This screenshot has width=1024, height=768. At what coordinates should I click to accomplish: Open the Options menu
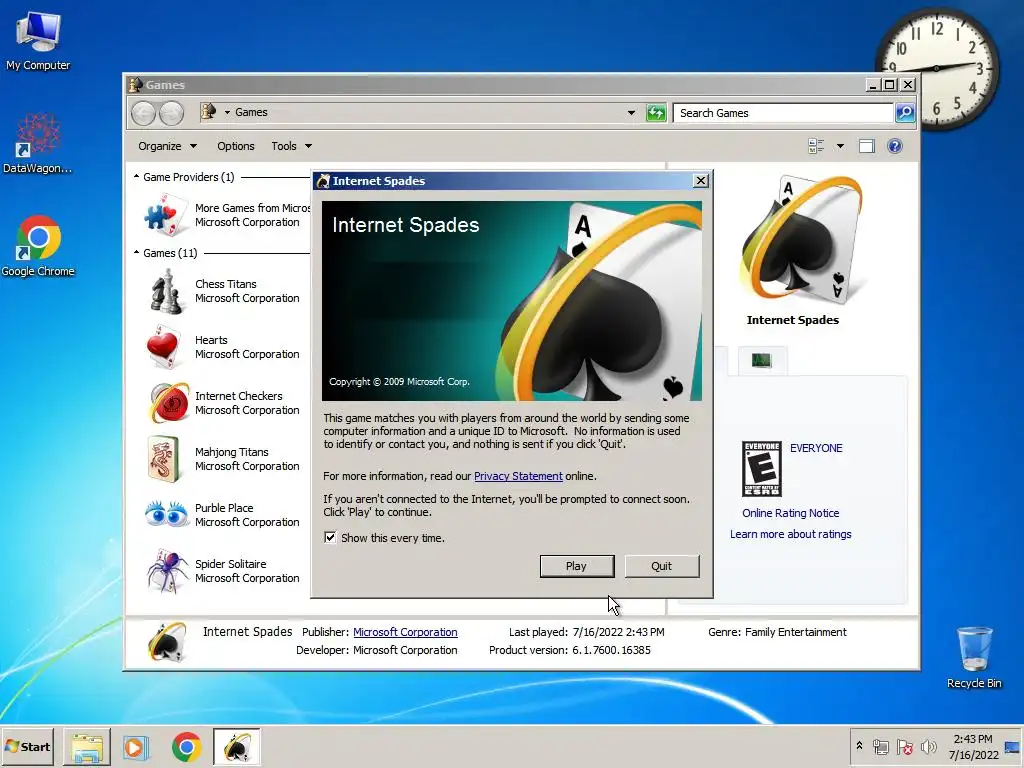(x=236, y=146)
